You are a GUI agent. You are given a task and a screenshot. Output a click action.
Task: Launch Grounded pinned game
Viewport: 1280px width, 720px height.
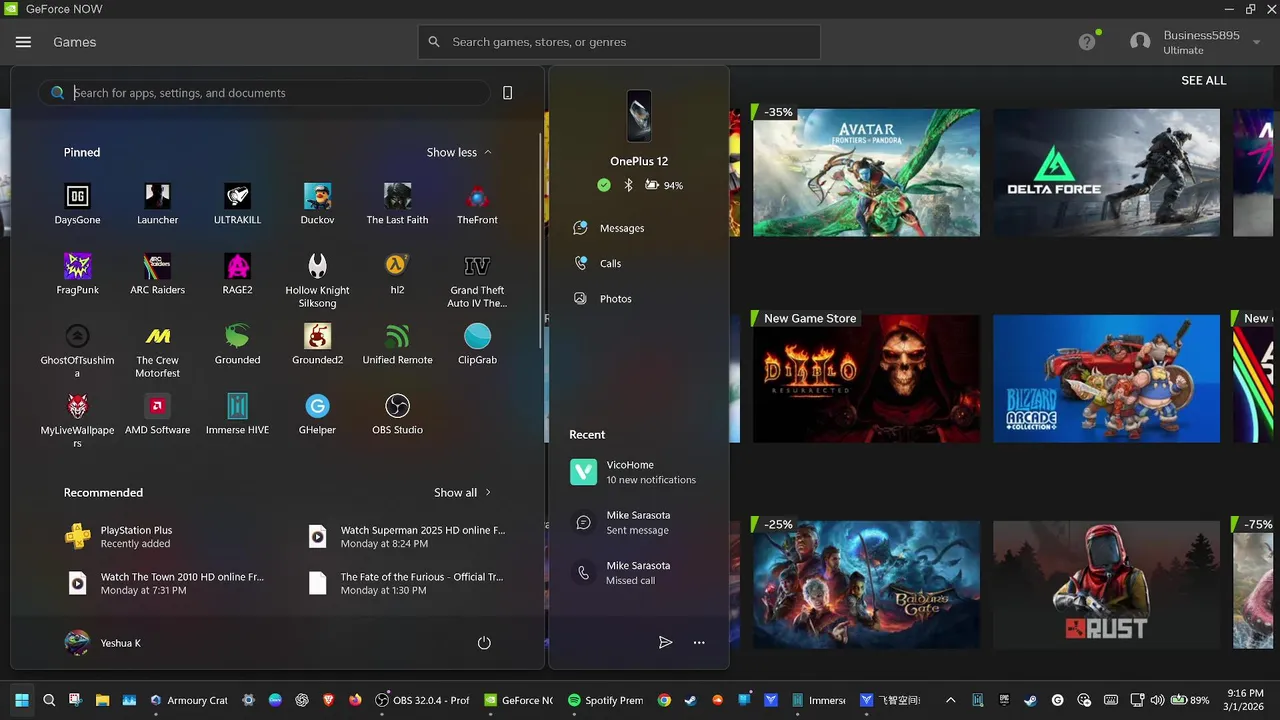pyautogui.click(x=237, y=344)
